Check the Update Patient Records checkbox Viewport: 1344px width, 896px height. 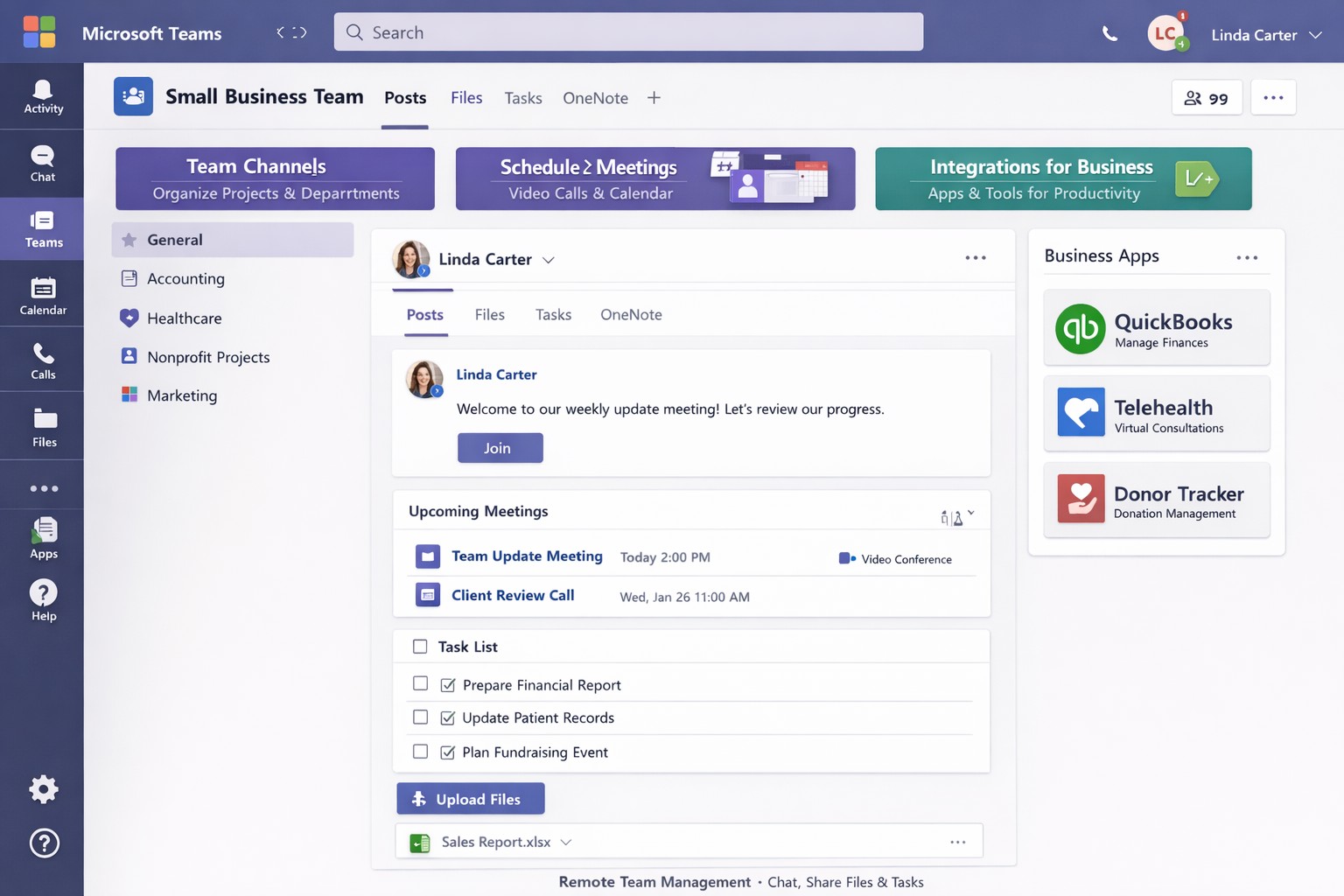click(x=420, y=717)
